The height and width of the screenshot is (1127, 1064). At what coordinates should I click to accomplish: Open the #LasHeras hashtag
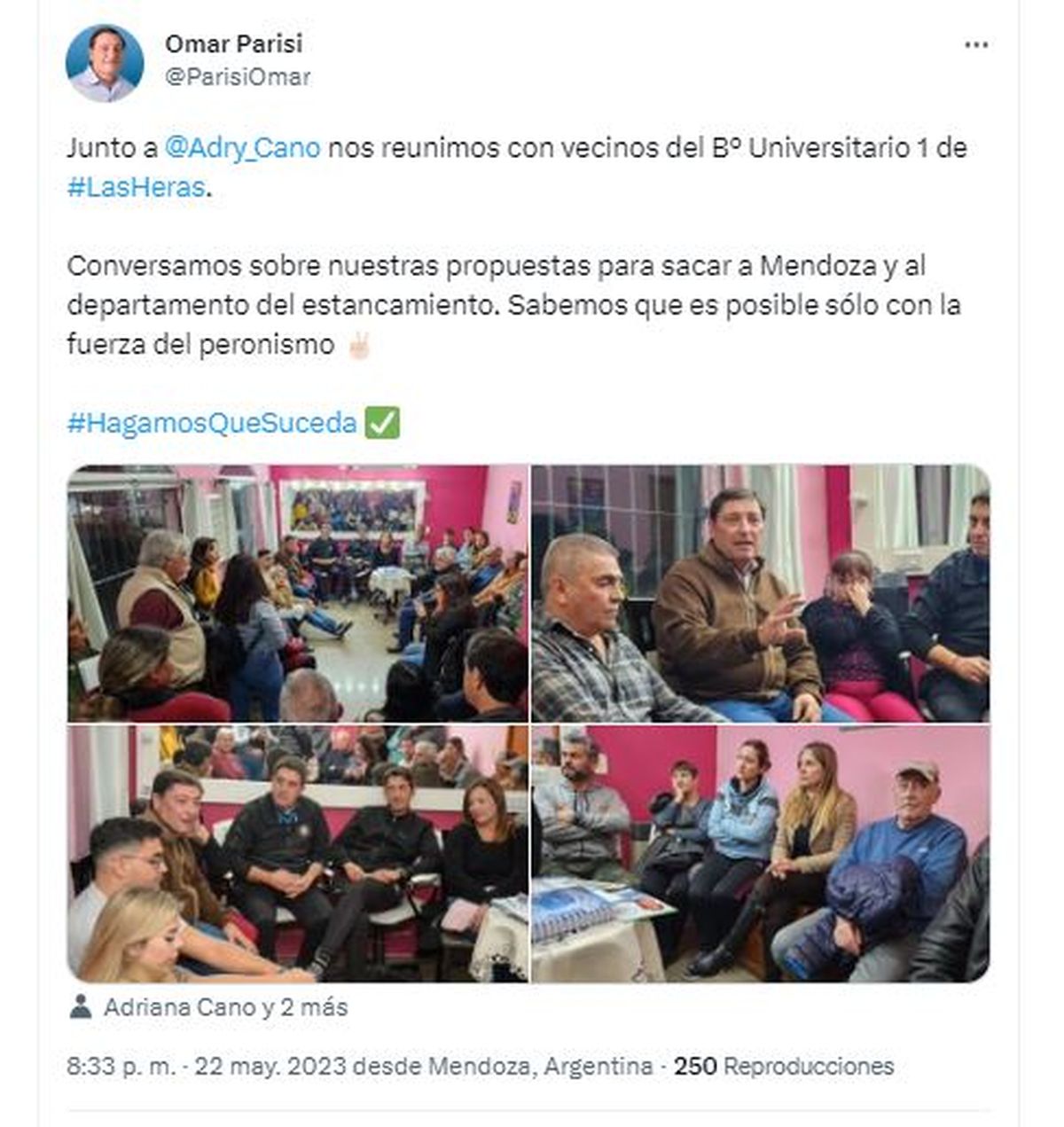136,187
